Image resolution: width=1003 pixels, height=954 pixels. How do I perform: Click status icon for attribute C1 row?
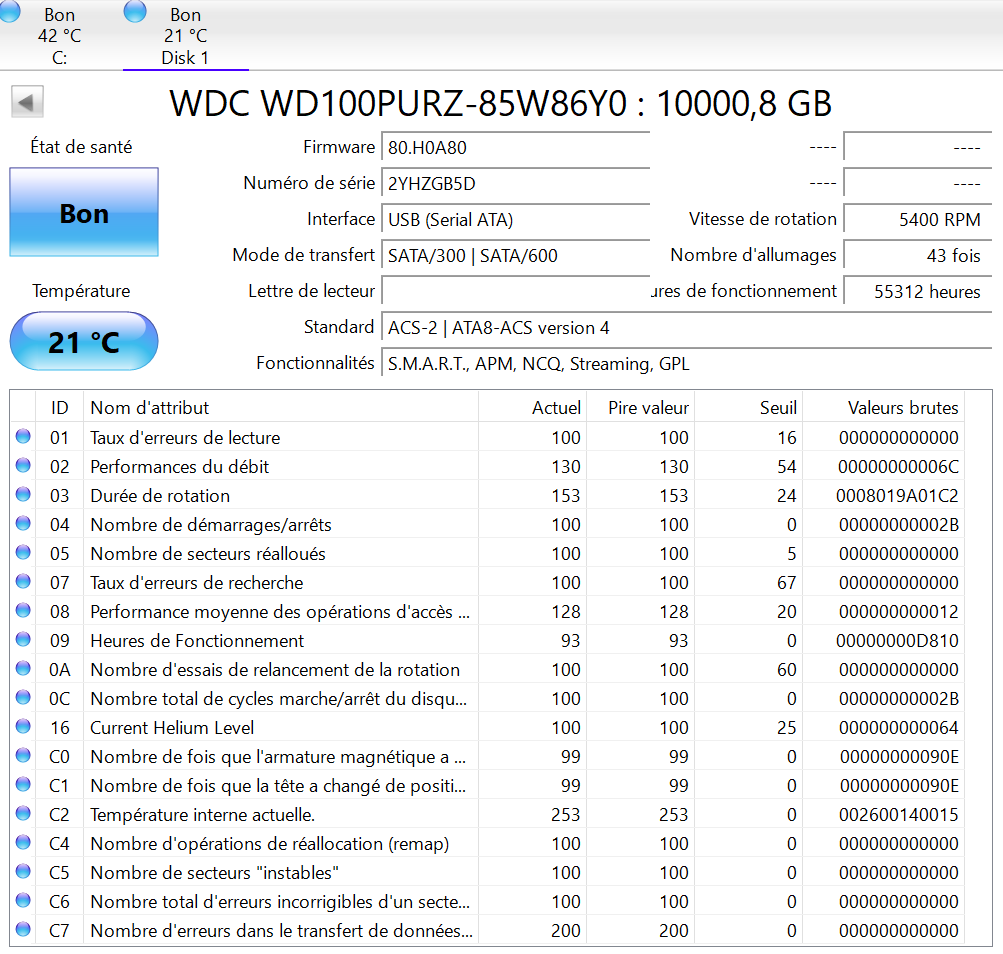coord(23,784)
